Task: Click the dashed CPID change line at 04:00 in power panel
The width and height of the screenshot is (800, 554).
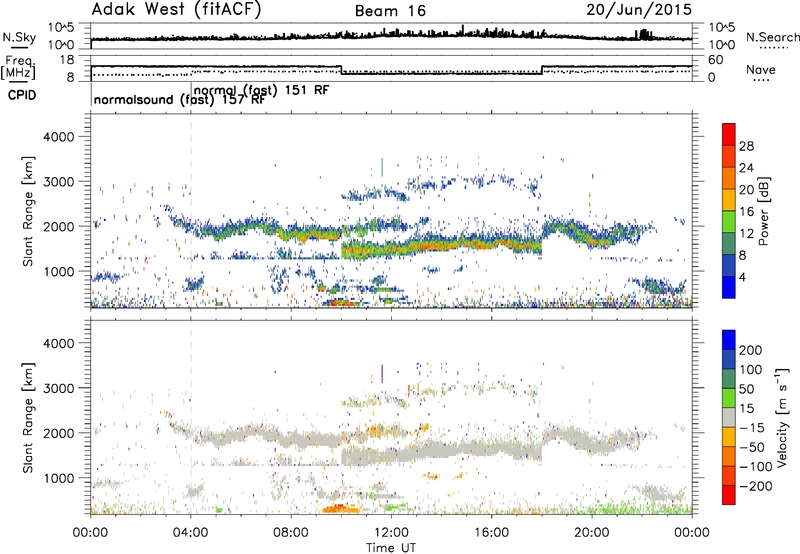Action: pos(191,211)
